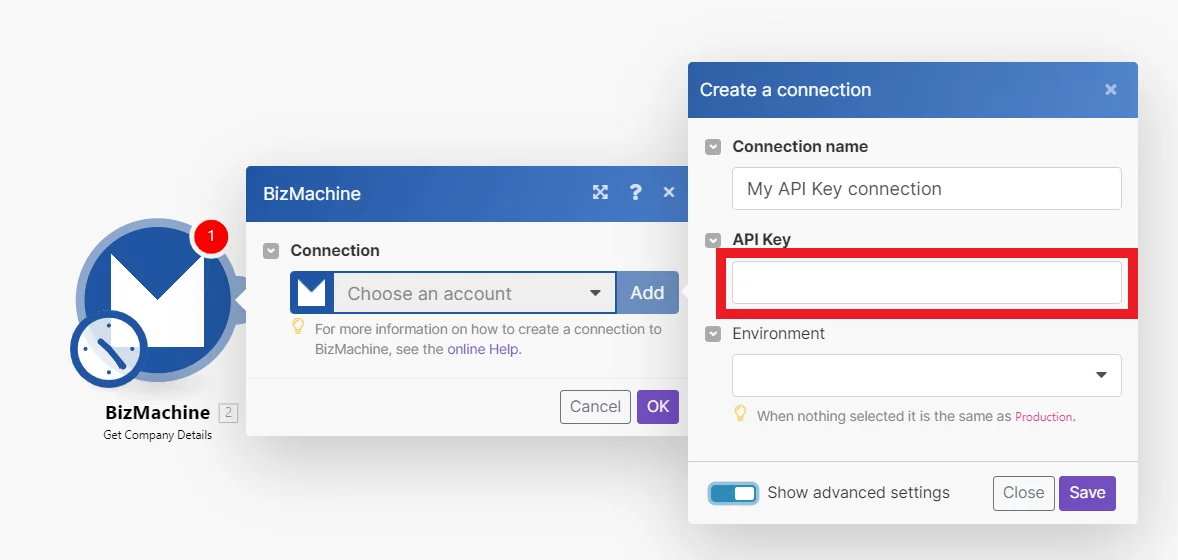
Task: Close the BizMachine dialog
Action: (669, 192)
